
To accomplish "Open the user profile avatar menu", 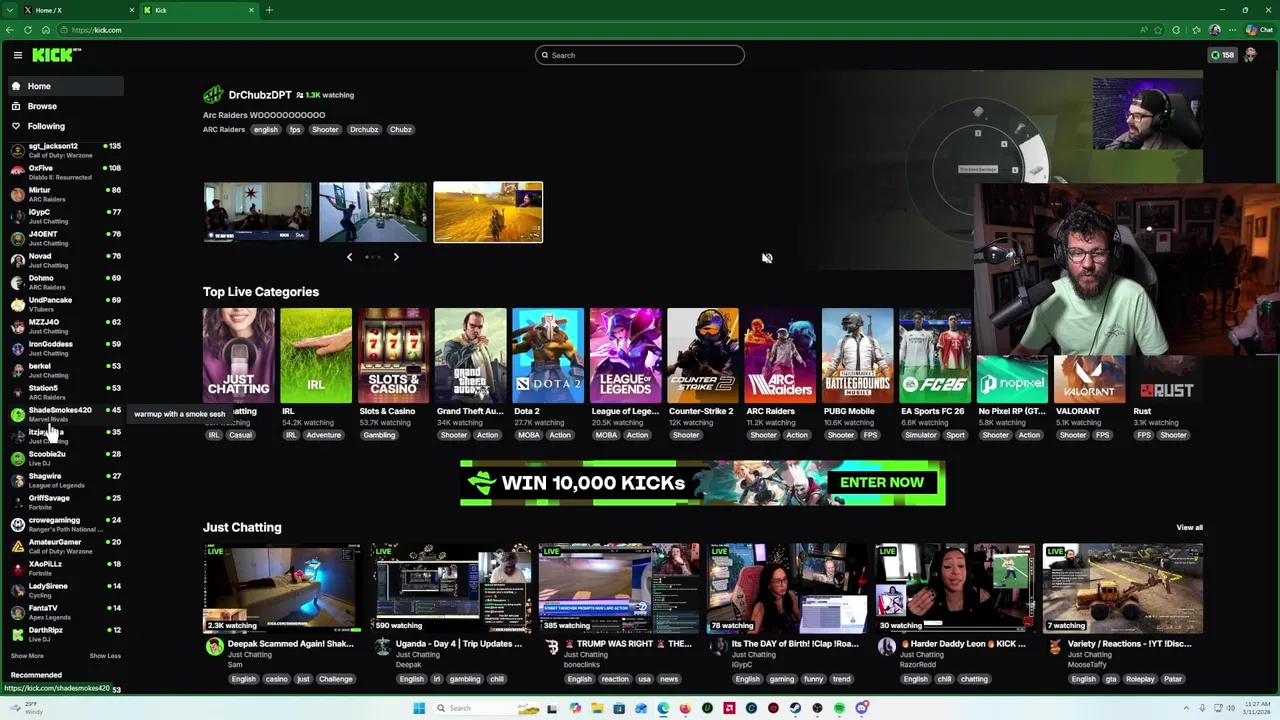I will tap(1250, 55).
